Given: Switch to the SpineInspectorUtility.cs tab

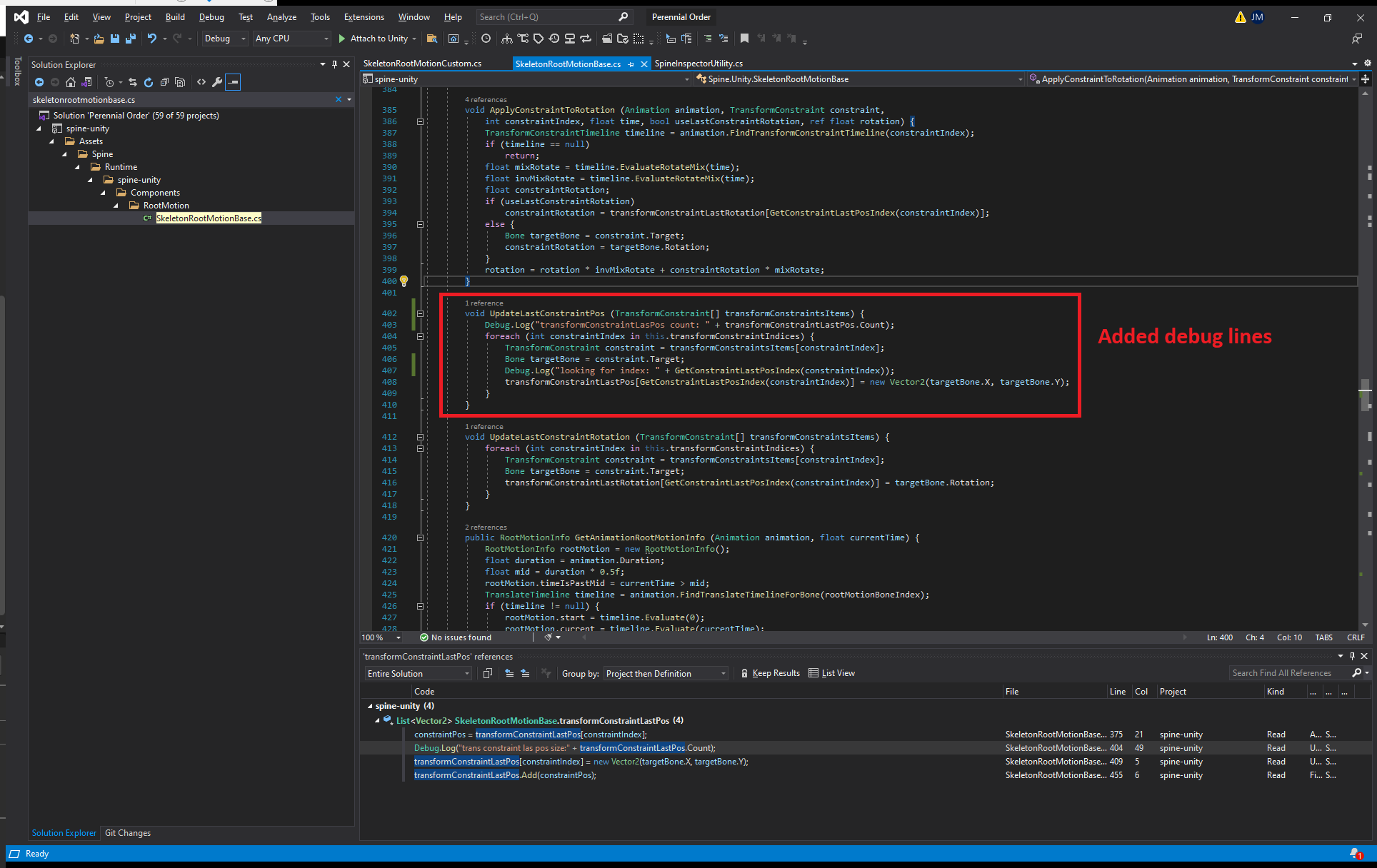Looking at the screenshot, I should coord(698,64).
